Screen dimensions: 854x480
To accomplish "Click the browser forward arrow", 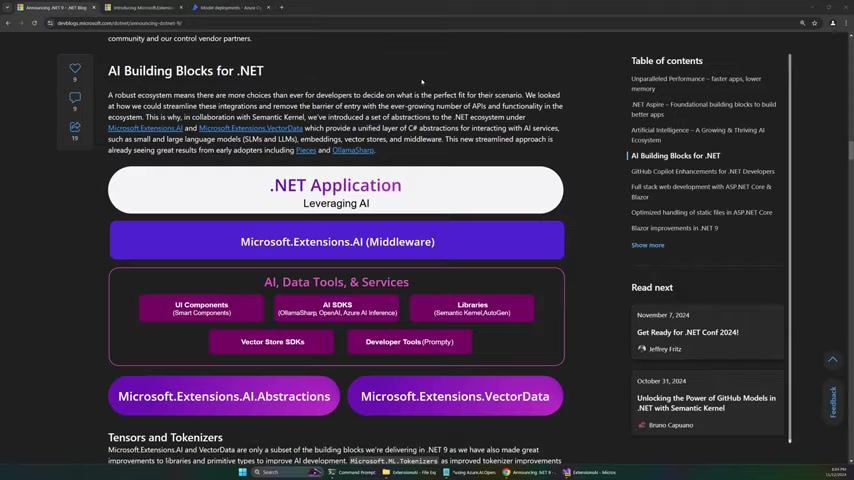I will coord(21,23).
